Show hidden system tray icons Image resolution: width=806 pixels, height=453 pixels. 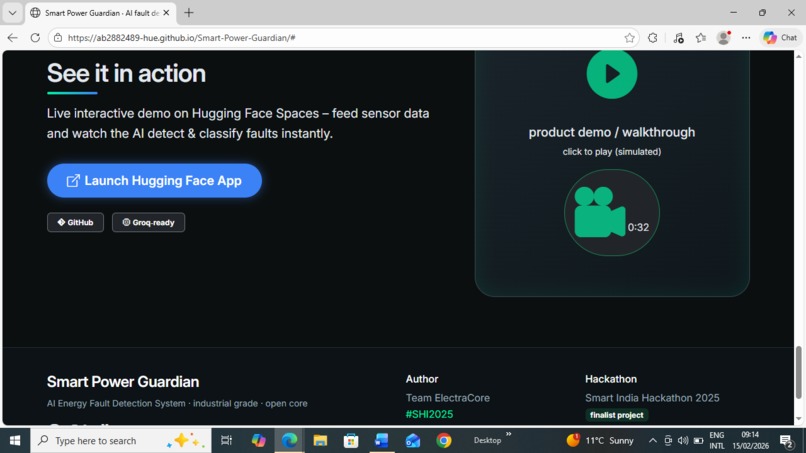[x=652, y=440]
